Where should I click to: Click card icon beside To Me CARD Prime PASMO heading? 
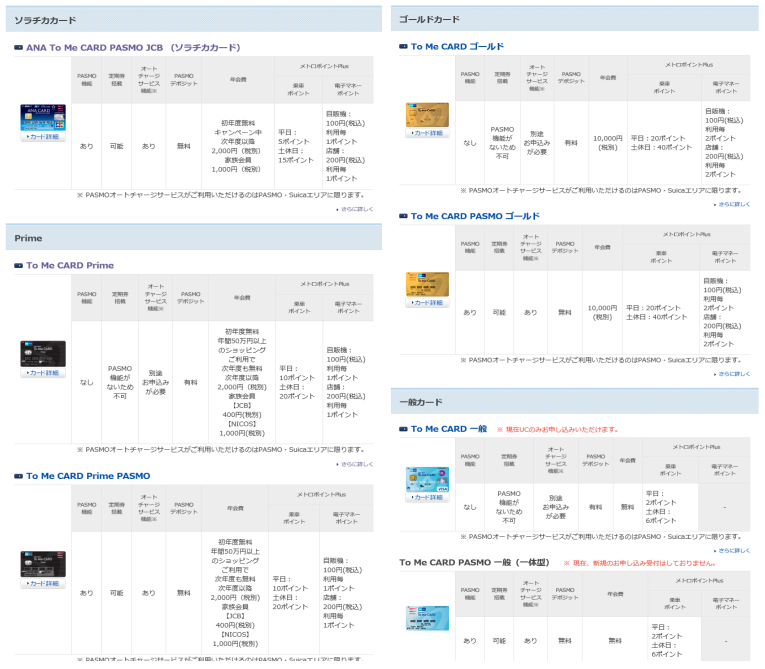pyautogui.click(x=19, y=476)
